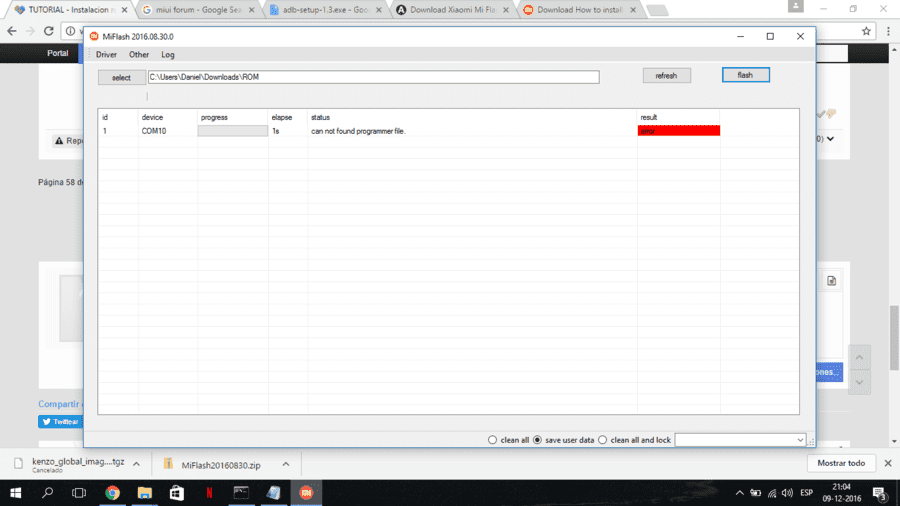Screen dimensions: 900x506
Task: Open the Log menu in MiFlash
Action: pos(168,55)
